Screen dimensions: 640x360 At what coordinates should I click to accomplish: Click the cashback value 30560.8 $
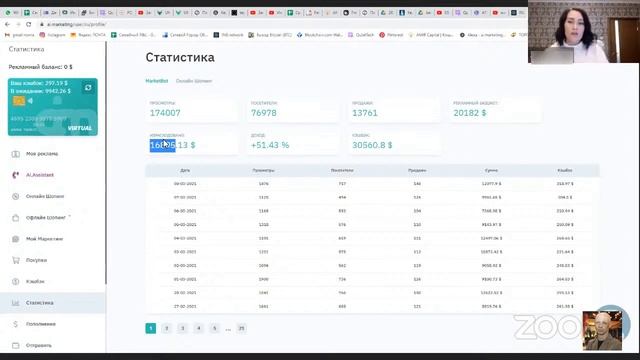pyautogui.click(x=372, y=145)
